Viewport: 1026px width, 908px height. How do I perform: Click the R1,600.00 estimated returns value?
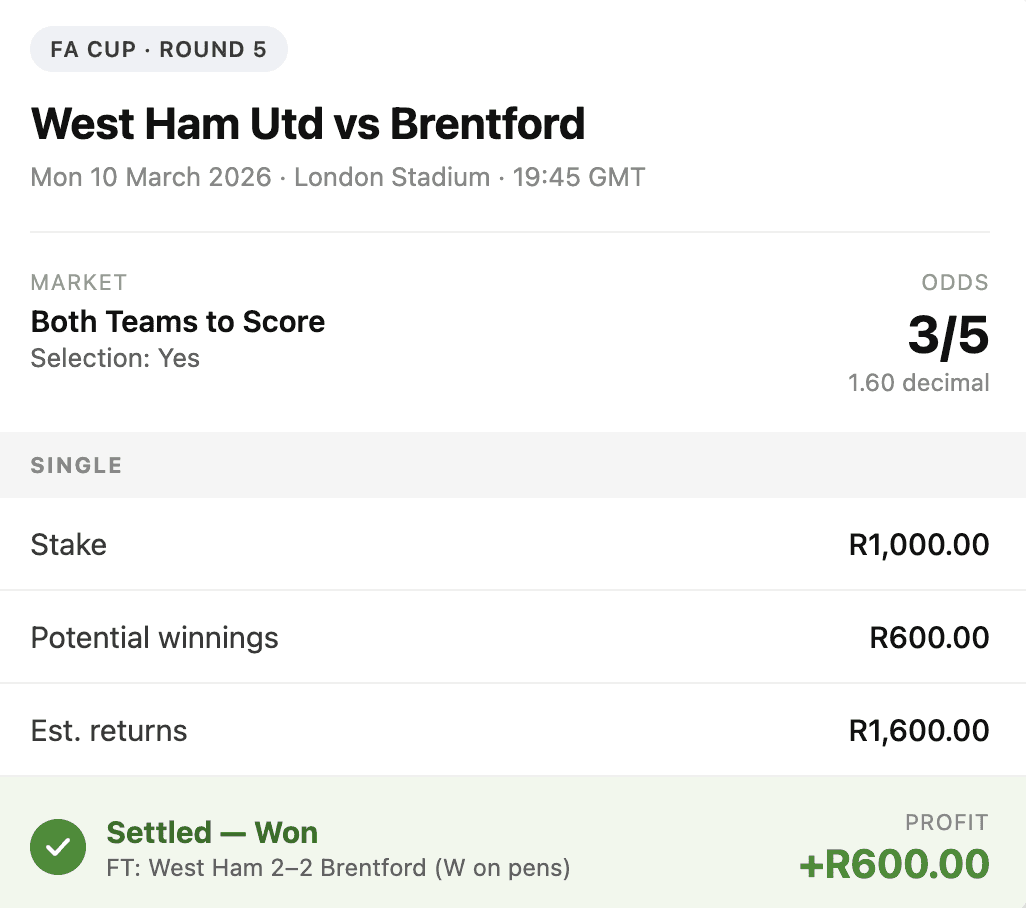[917, 730]
